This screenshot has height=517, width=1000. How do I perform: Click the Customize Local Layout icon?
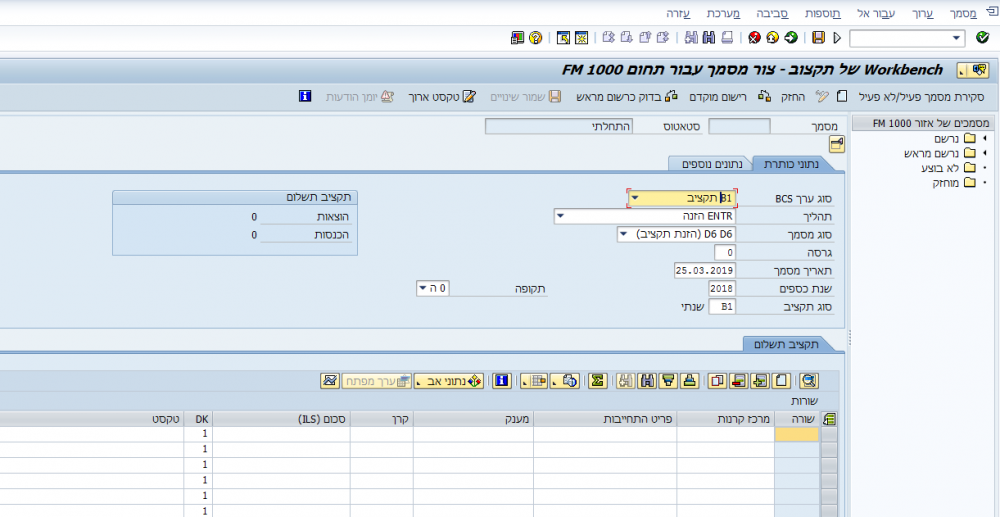517,38
